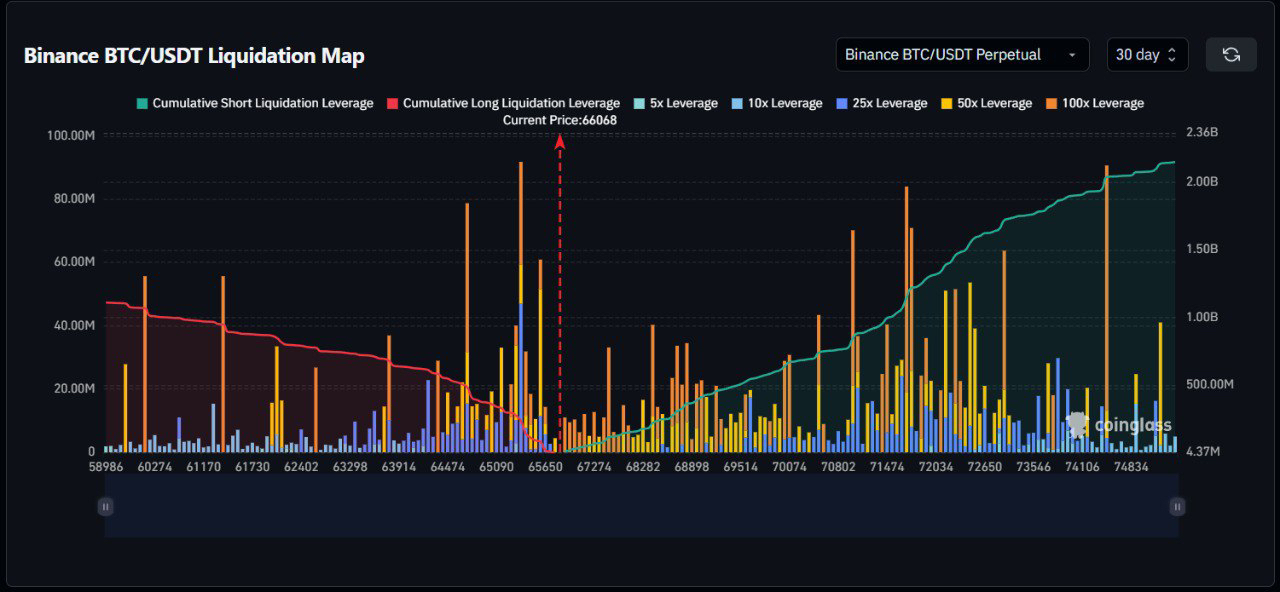
Task: Open the 30 day period selector
Action: 1147,55
